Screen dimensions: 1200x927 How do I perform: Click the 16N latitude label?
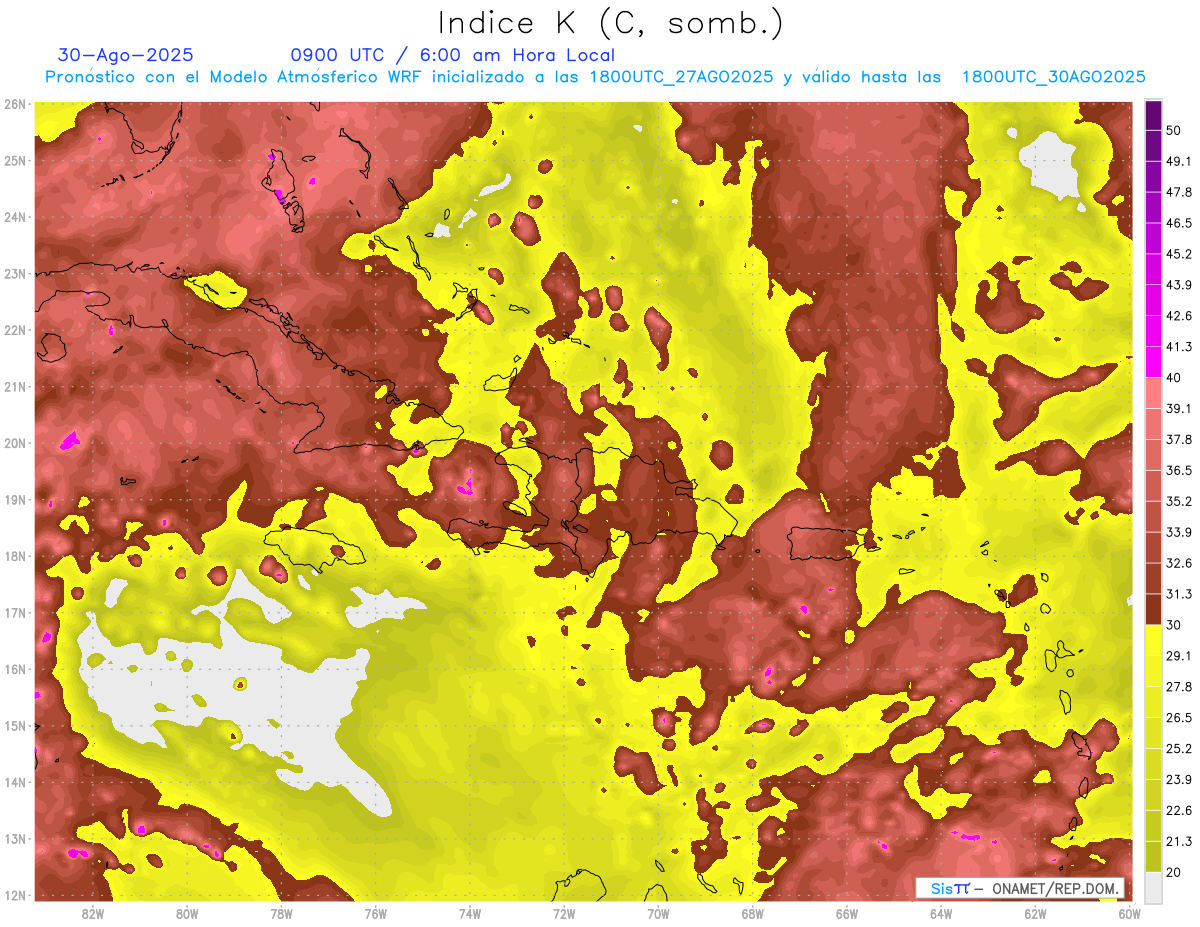coord(15,669)
